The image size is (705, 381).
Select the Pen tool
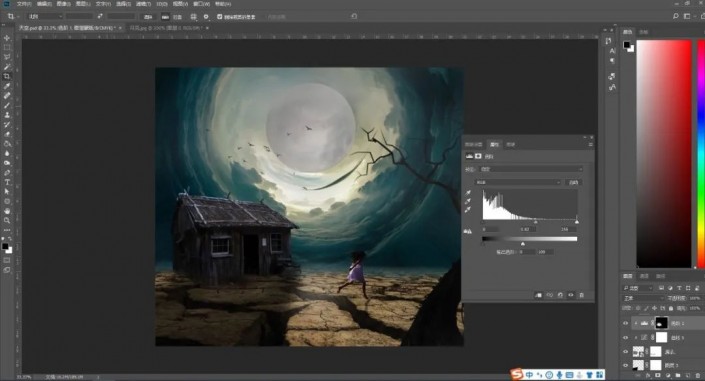pos(7,173)
